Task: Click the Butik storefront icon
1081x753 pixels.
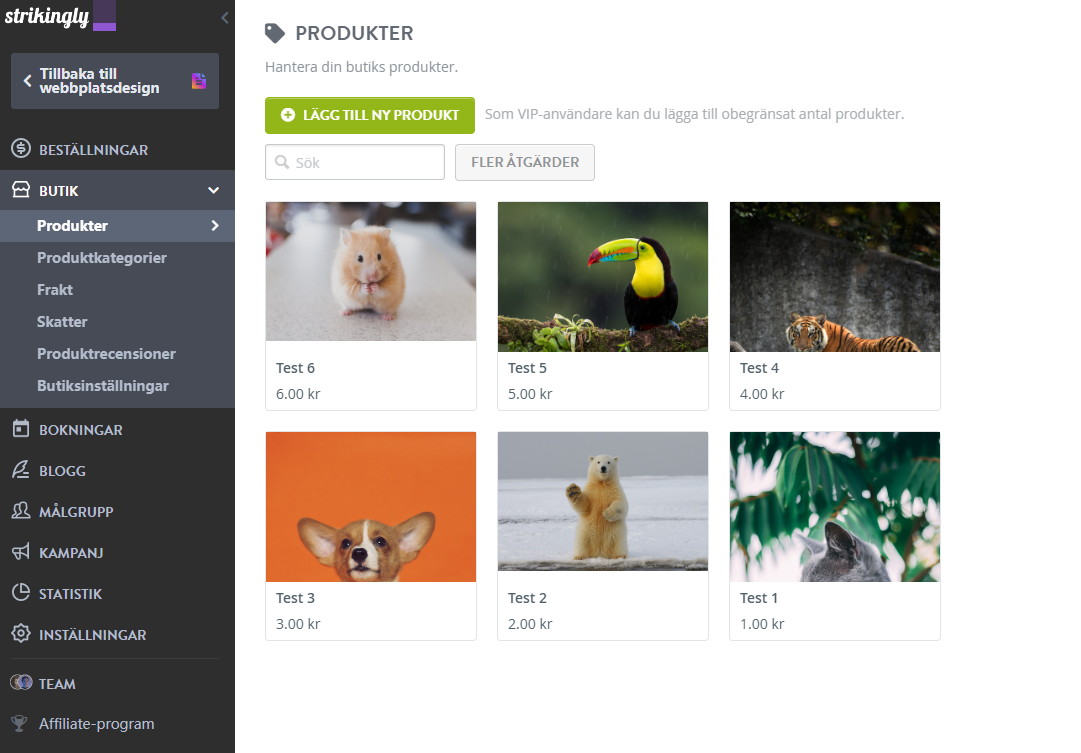Action: tap(21, 190)
